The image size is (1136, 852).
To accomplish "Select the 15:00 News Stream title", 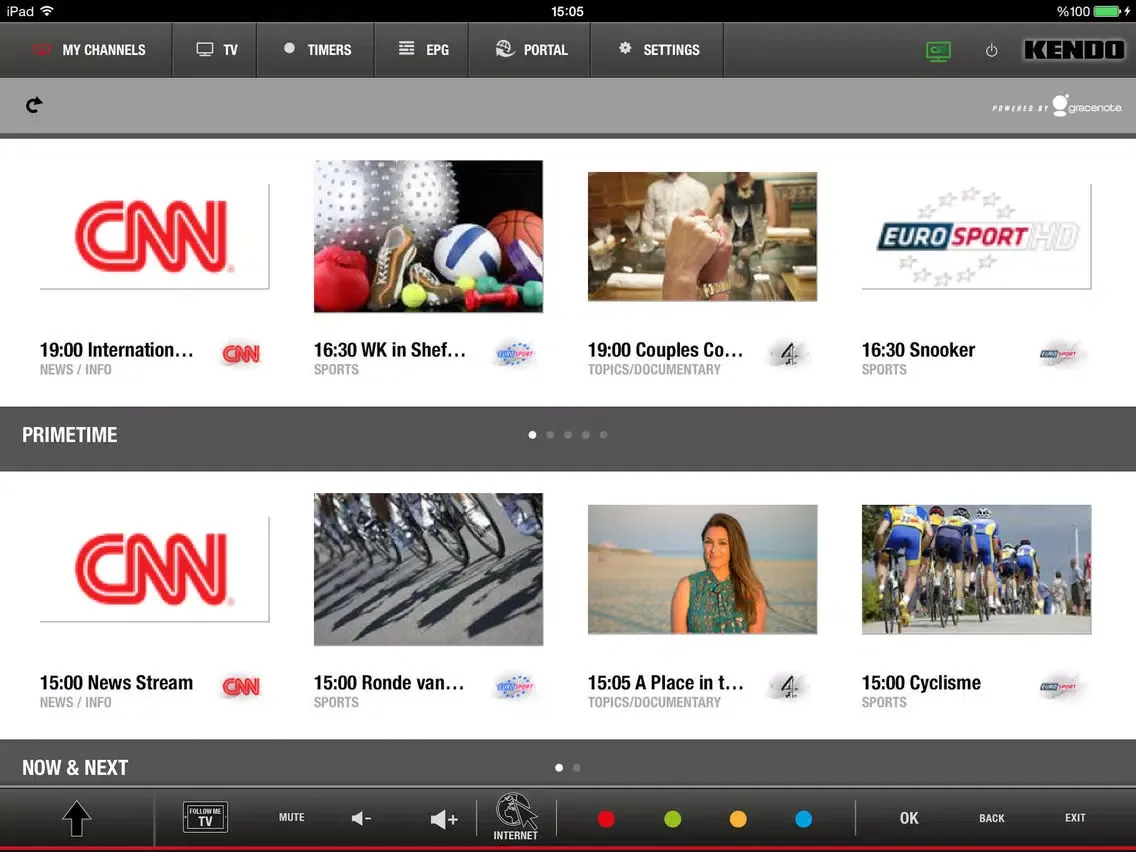I will tap(117, 682).
